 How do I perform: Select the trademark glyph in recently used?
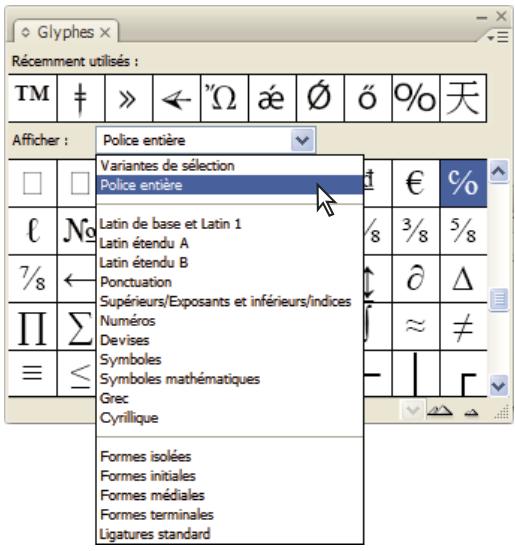(32, 98)
